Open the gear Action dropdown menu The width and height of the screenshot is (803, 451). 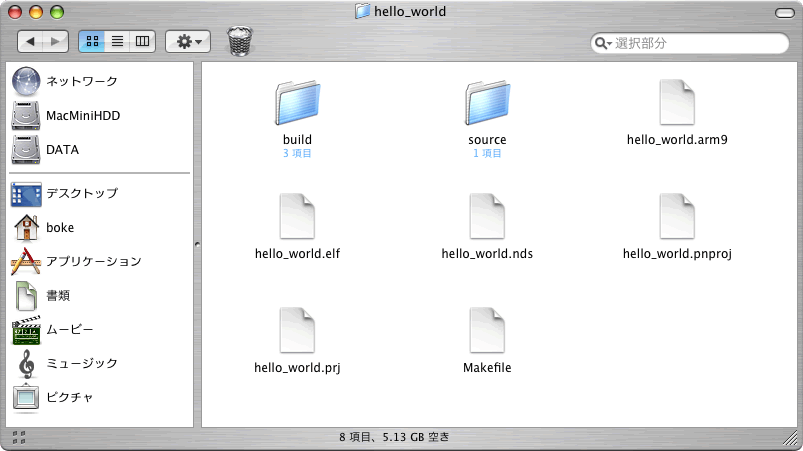[188, 41]
